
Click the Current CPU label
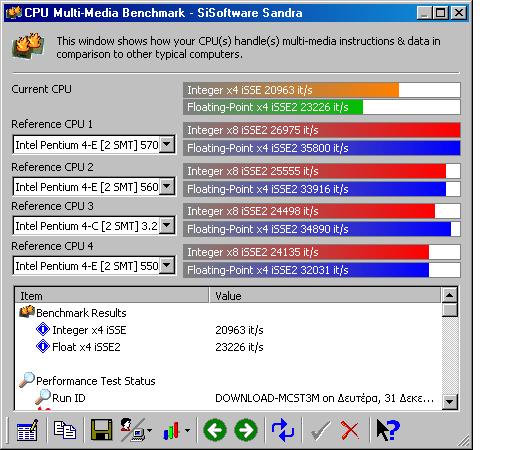pos(41,89)
